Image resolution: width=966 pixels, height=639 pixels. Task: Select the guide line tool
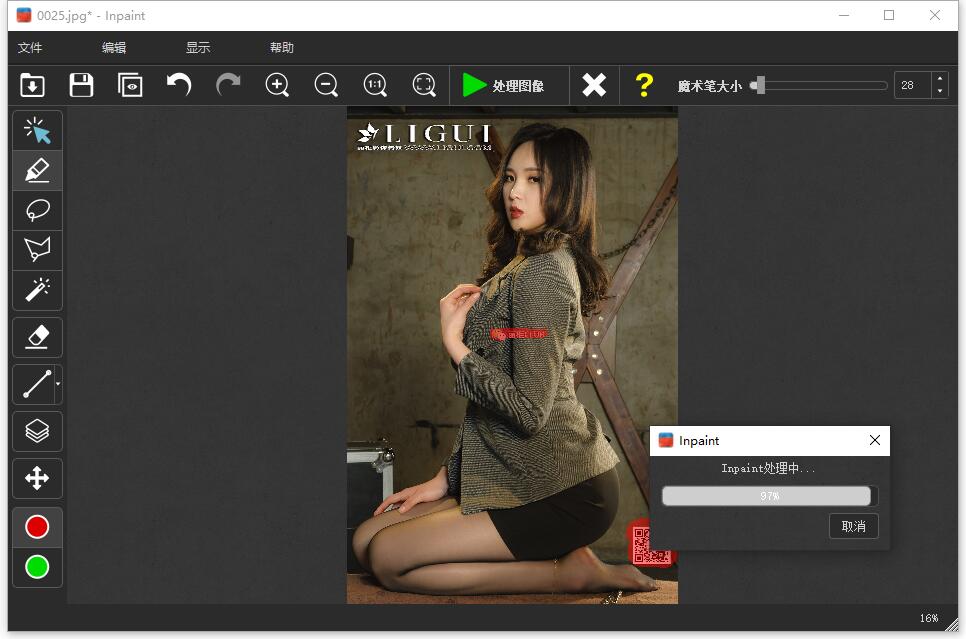click(x=34, y=384)
